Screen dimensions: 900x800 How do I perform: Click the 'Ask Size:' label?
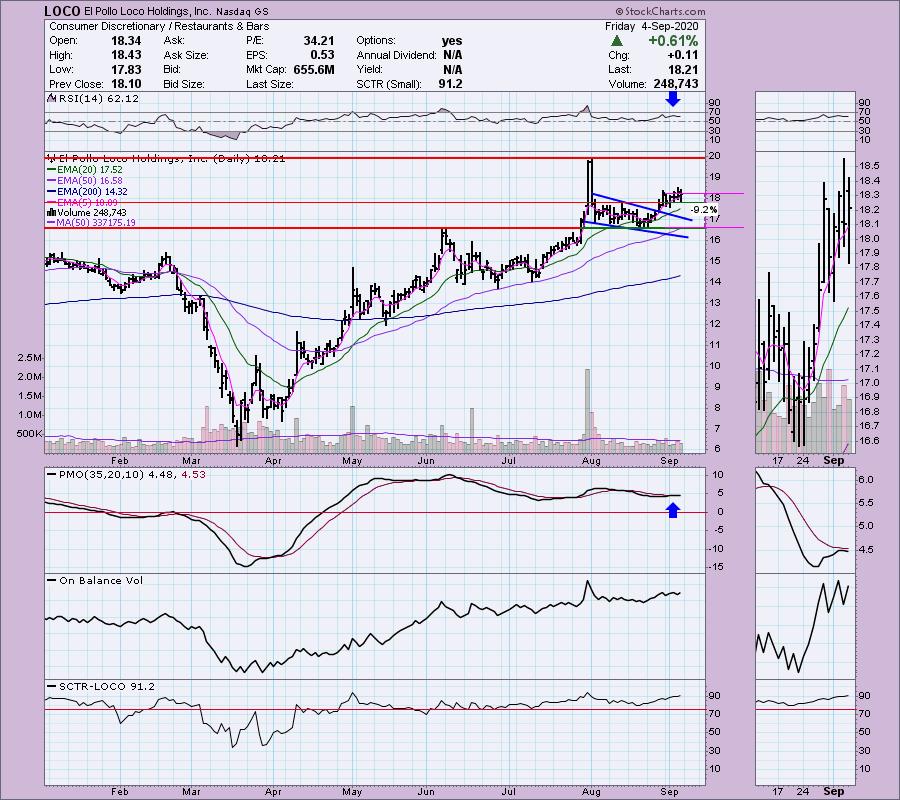[186, 55]
